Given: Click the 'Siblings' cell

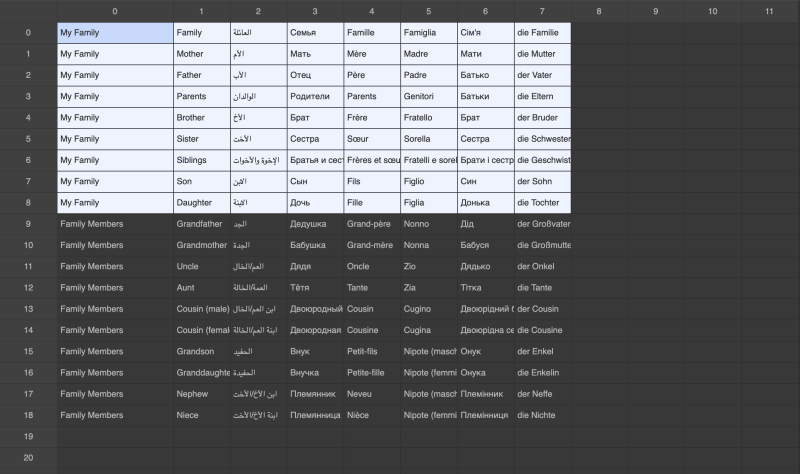Looking at the screenshot, I should tap(202, 160).
